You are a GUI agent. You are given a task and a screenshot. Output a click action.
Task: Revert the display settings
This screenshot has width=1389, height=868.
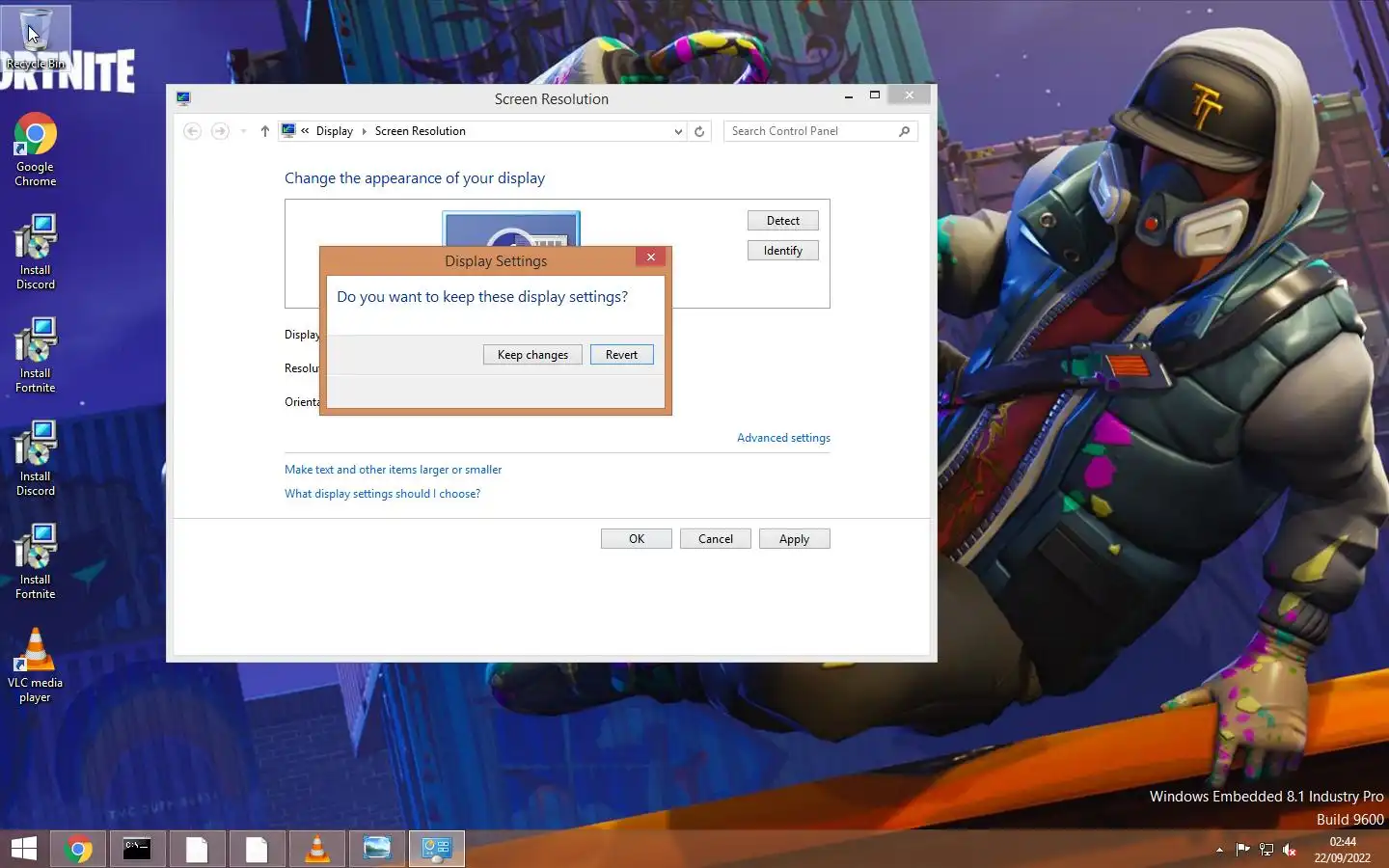[x=621, y=355]
